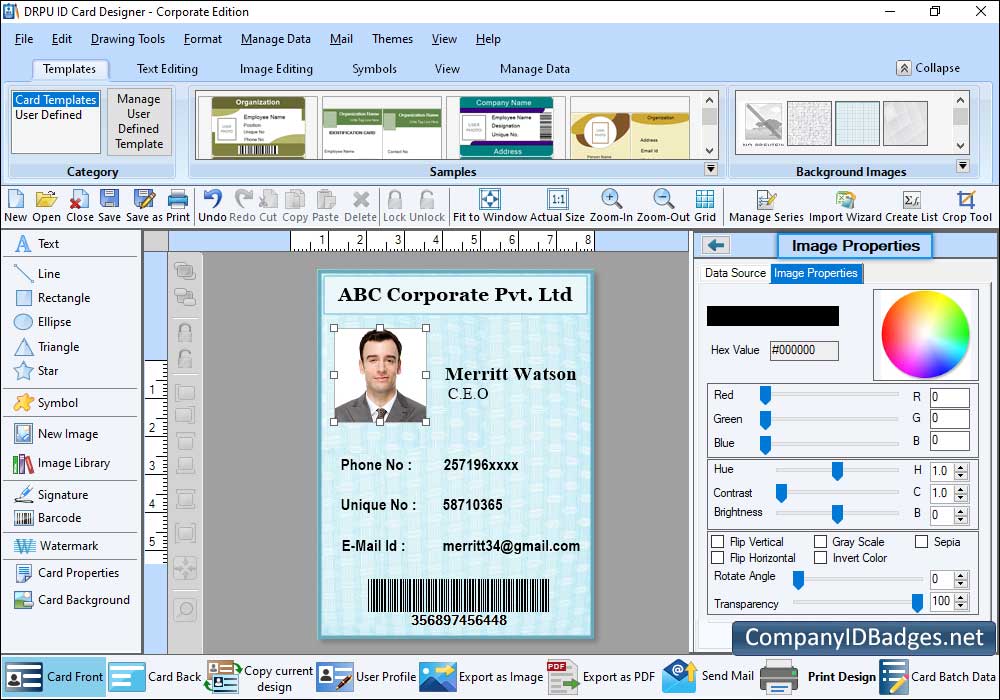This screenshot has width=1000, height=700.
Task: Add a Signature
Action: (50, 494)
